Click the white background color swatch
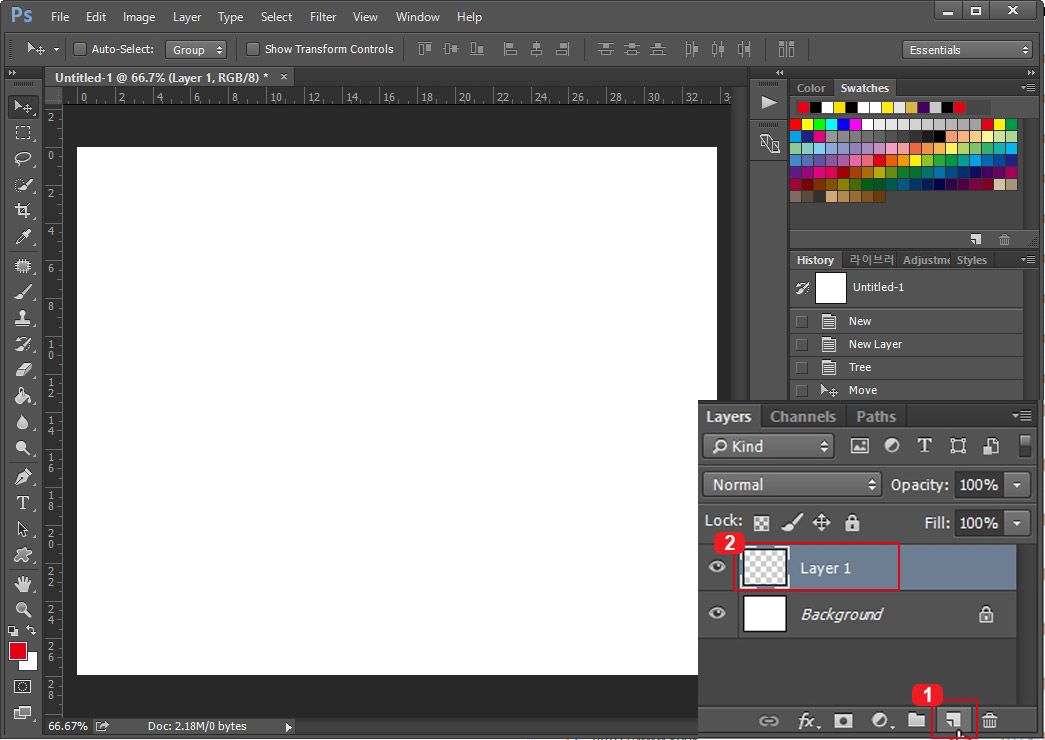Viewport: 1045px width, 740px height. (x=31, y=664)
